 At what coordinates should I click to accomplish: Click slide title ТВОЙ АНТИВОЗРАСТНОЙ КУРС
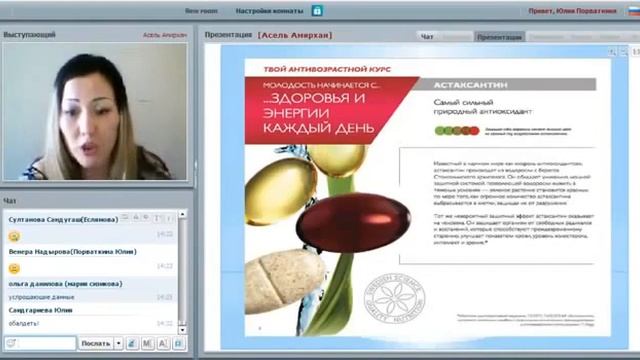coord(327,69)
